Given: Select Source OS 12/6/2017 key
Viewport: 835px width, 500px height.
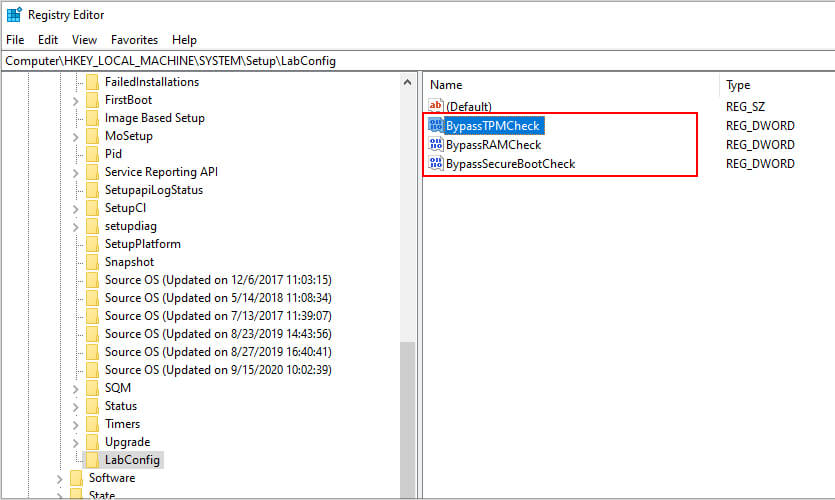Looking at the screenshot, I should click(x=218, y=280).
